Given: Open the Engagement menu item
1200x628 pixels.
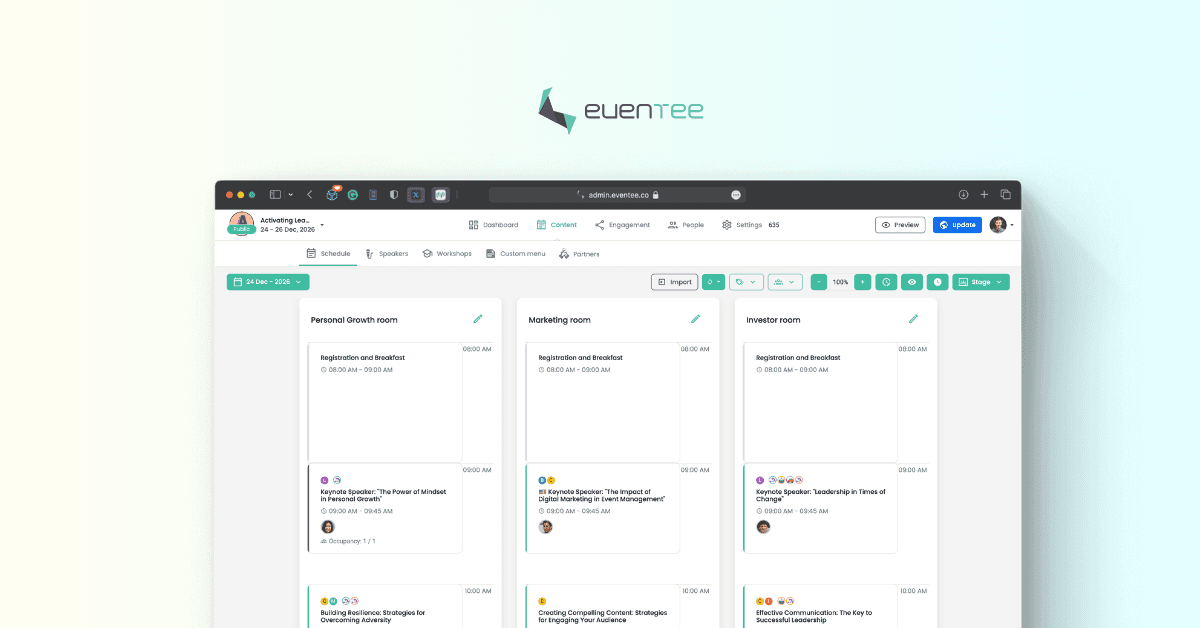Looking at the screenshot, I should pyautogui.click(x=622, y=225).
